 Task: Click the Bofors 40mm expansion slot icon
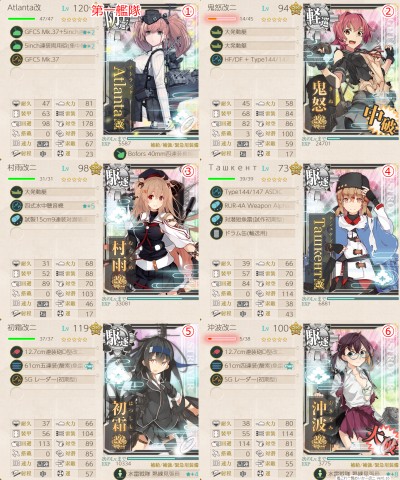[120, 154]
